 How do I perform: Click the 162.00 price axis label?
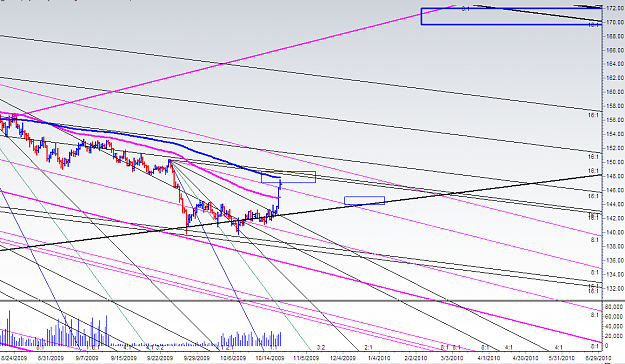click(x=615, y=78)
